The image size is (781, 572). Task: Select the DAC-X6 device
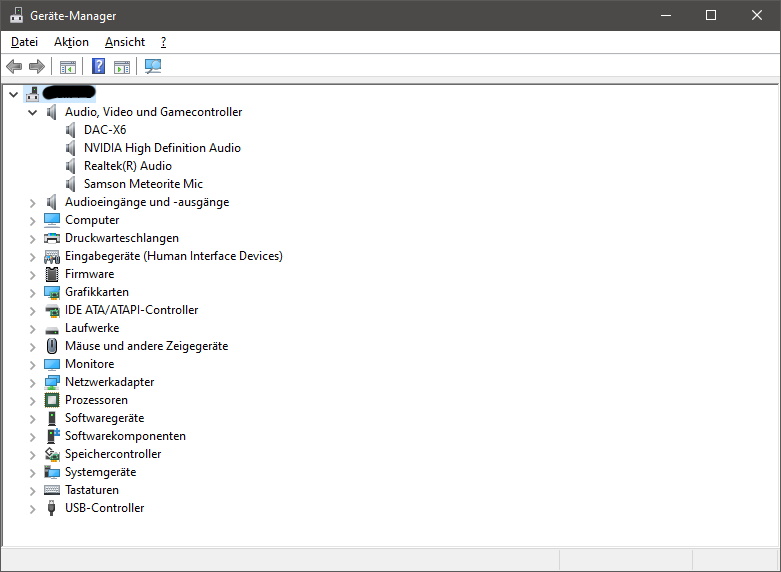105,130
